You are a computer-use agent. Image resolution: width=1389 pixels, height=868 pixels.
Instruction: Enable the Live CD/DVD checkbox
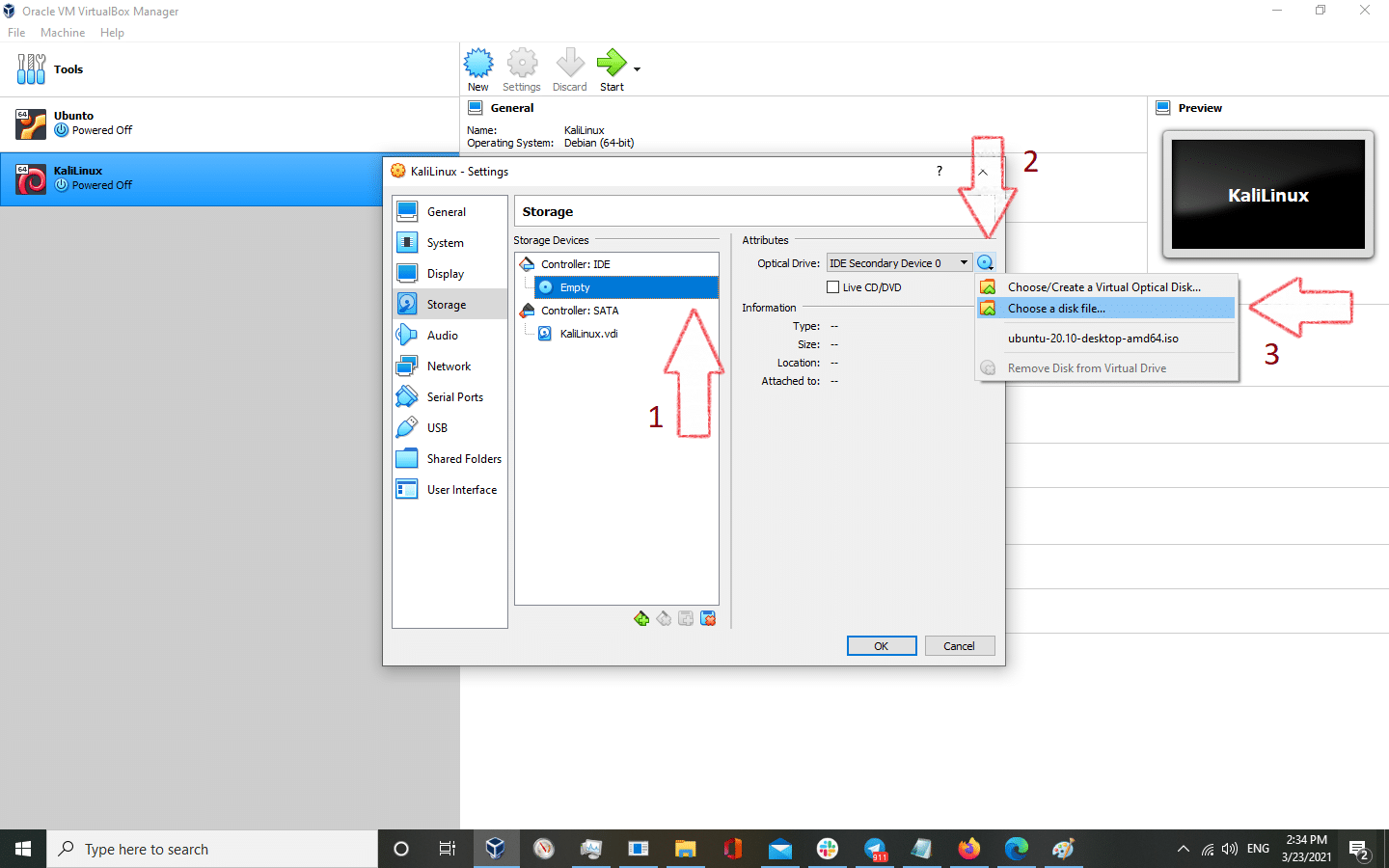834,286
